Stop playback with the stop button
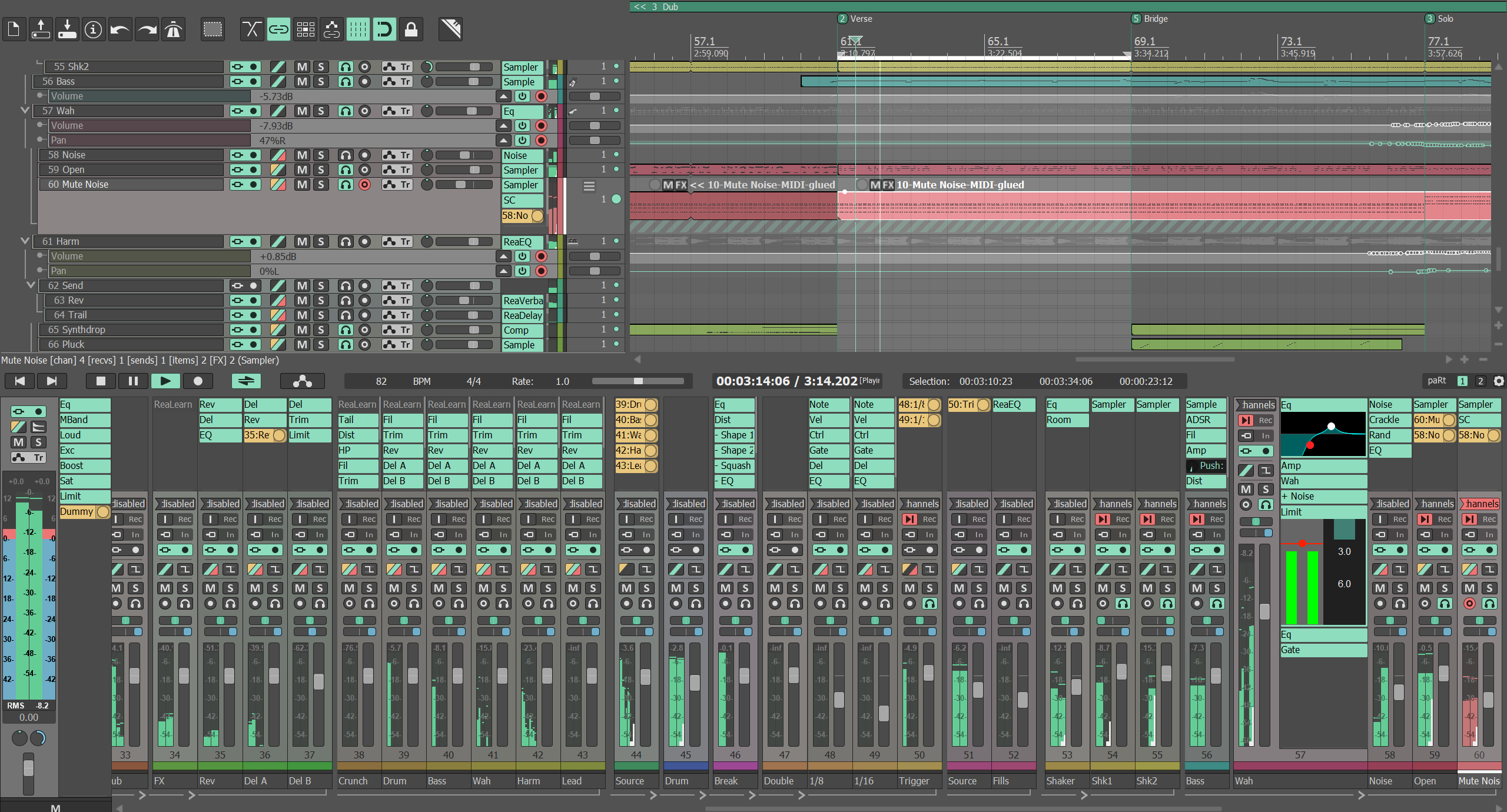Viewport: 1507px width, 812px height. tap(101, 381)
